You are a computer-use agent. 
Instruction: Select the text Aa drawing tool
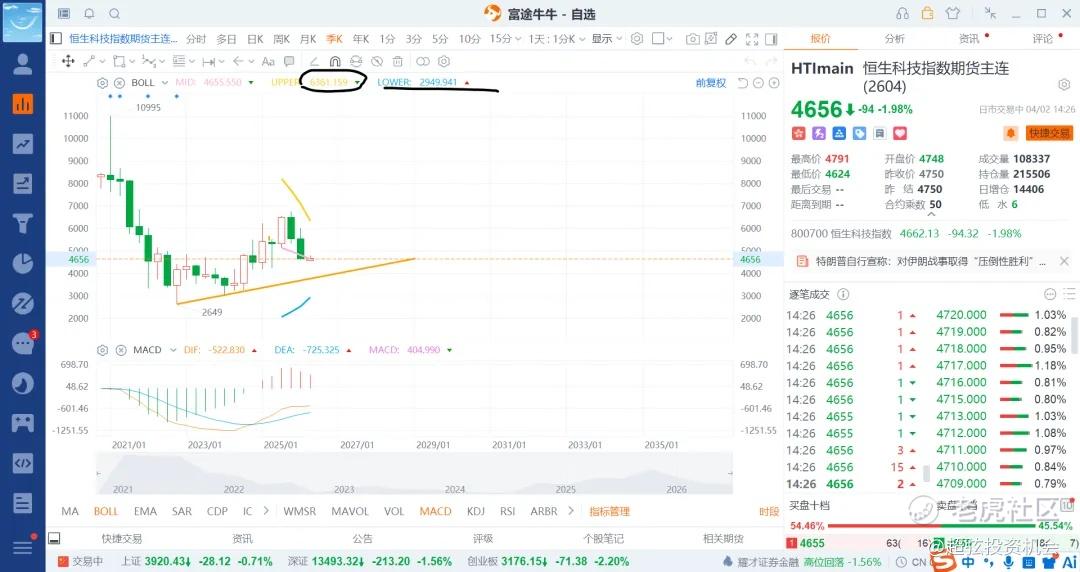(268, 61)
